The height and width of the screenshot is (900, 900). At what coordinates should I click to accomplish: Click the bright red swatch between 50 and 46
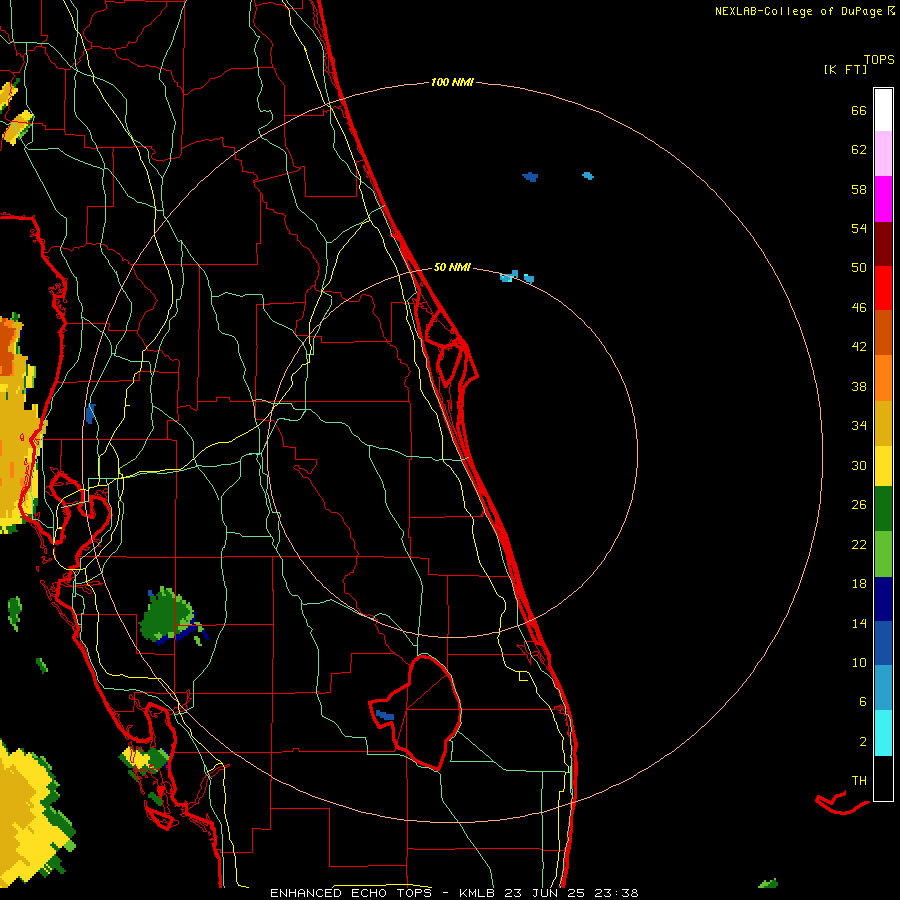pyautogui.click(x=883, y=288)
